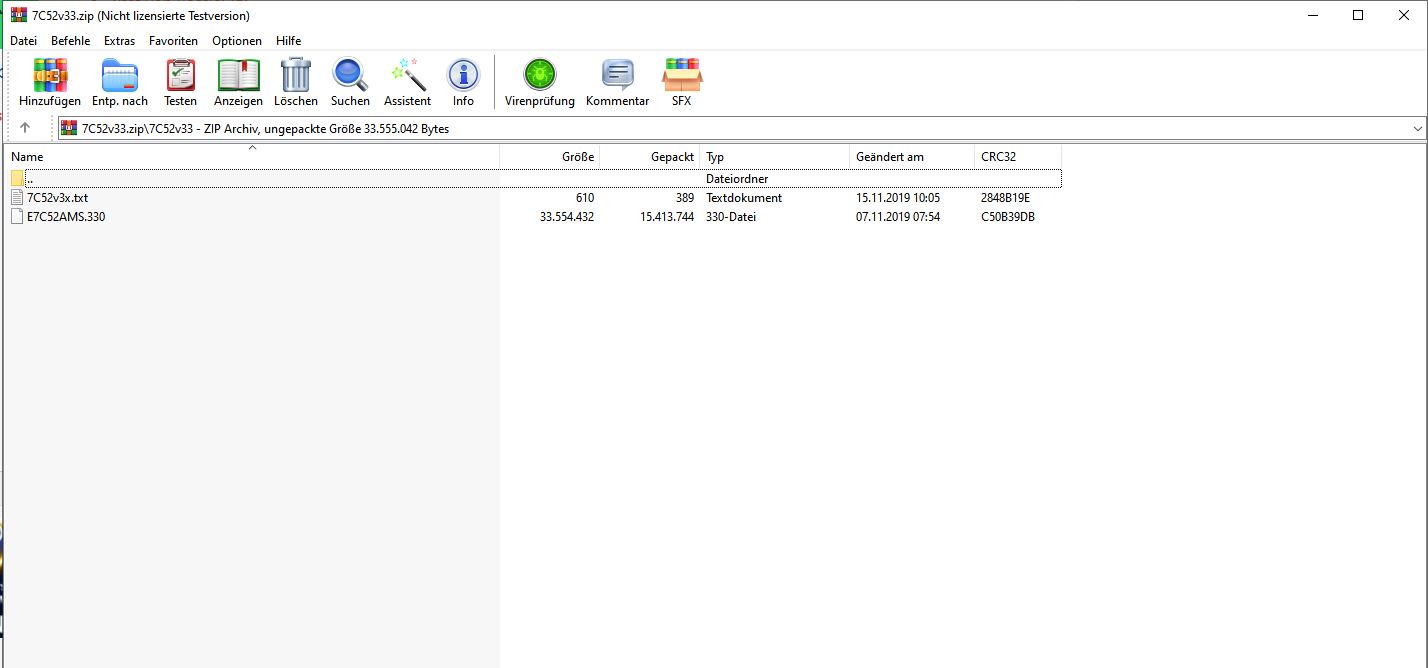
Task: Open the Favoriten menu
Action: 174,41
